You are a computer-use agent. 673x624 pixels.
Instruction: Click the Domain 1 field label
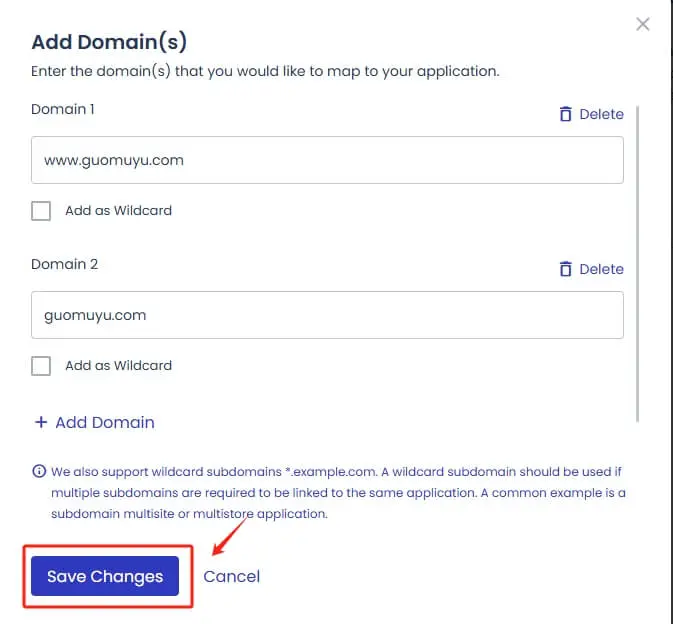tap(63, 109)
